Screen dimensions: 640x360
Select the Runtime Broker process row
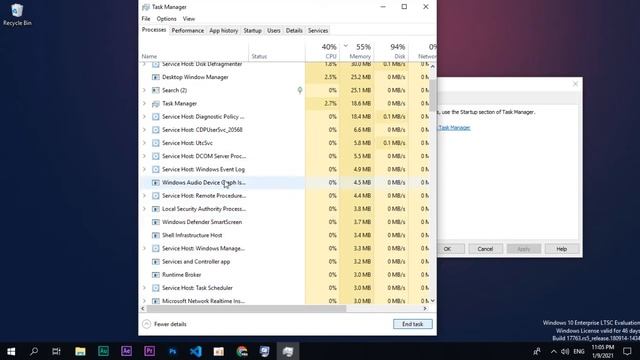click(x=285, y=275)
